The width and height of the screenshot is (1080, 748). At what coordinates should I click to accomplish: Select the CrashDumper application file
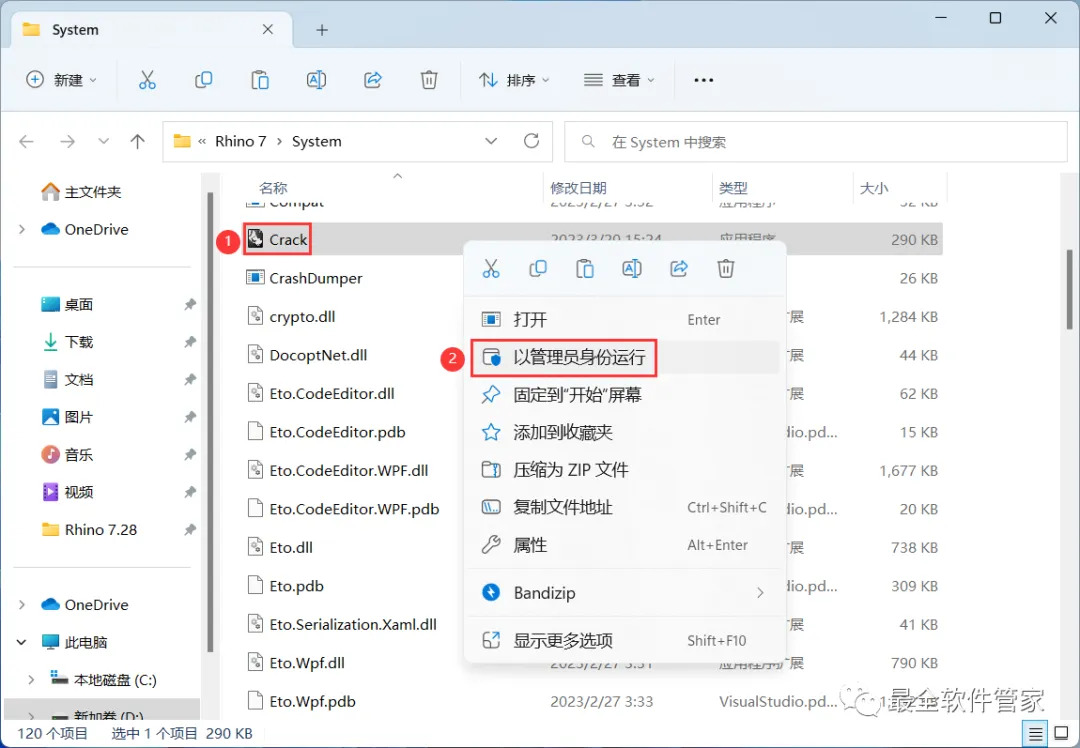tap(315, 278)
